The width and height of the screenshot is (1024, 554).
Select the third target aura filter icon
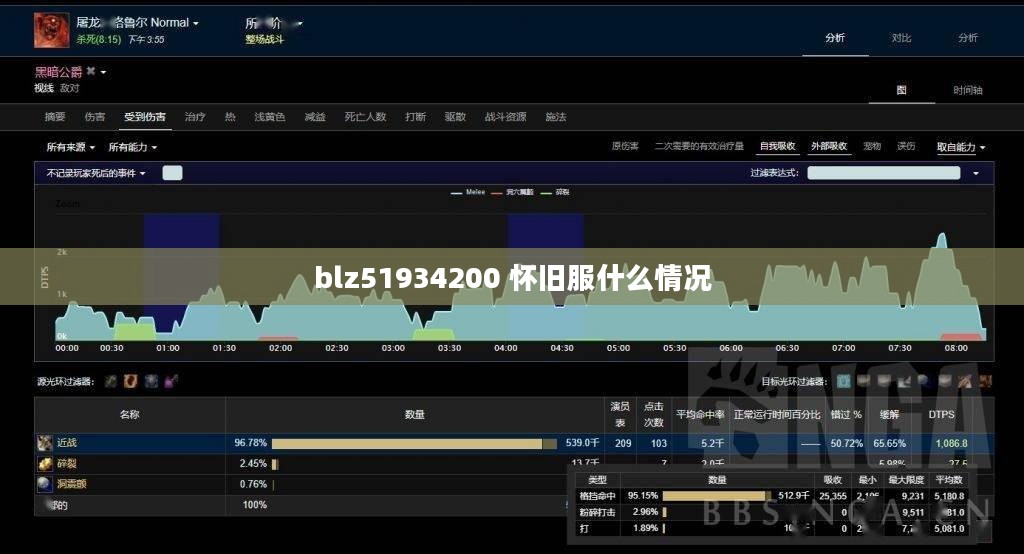pos(884,381)
